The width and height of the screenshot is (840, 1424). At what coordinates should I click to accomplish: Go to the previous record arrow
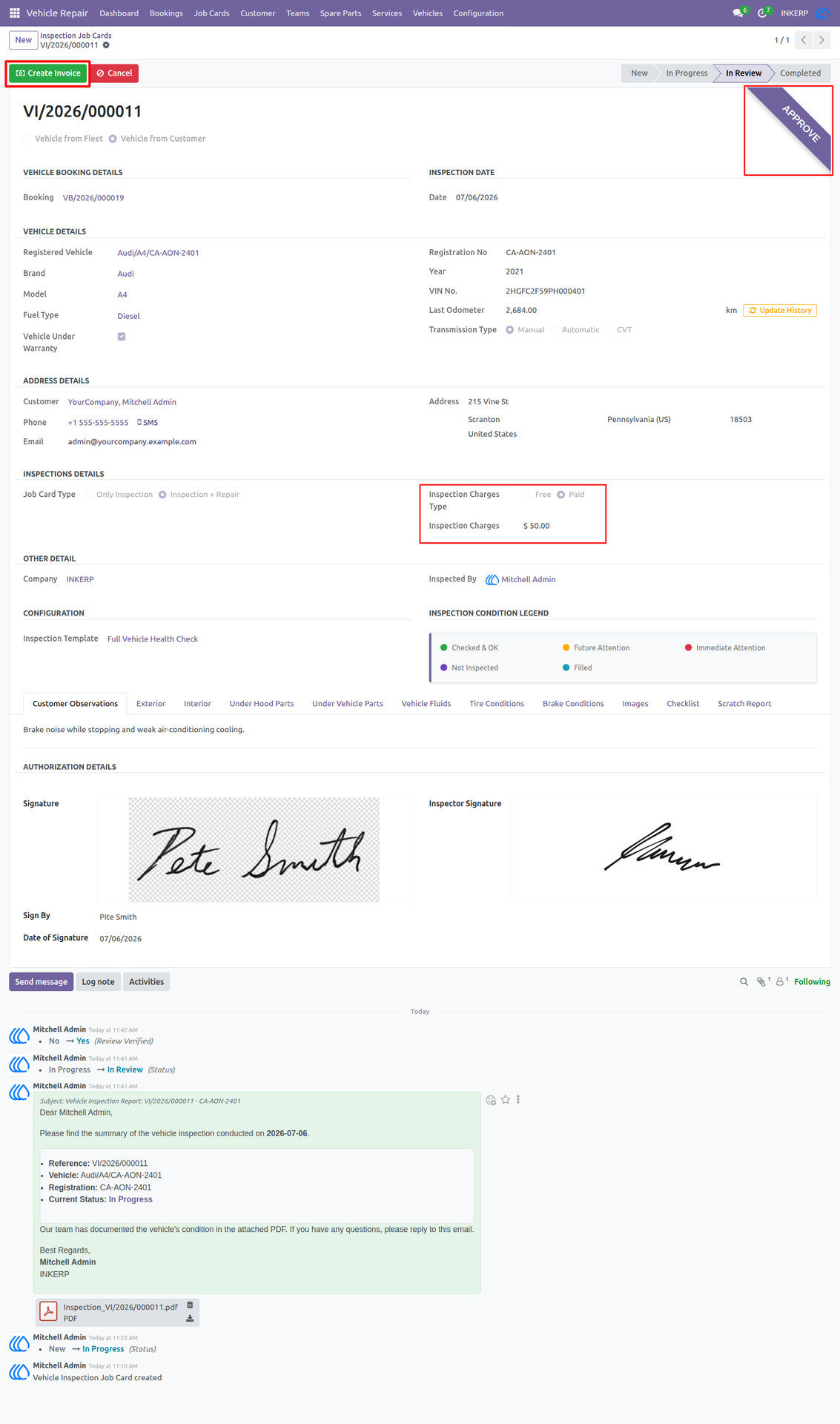(804, 40)
